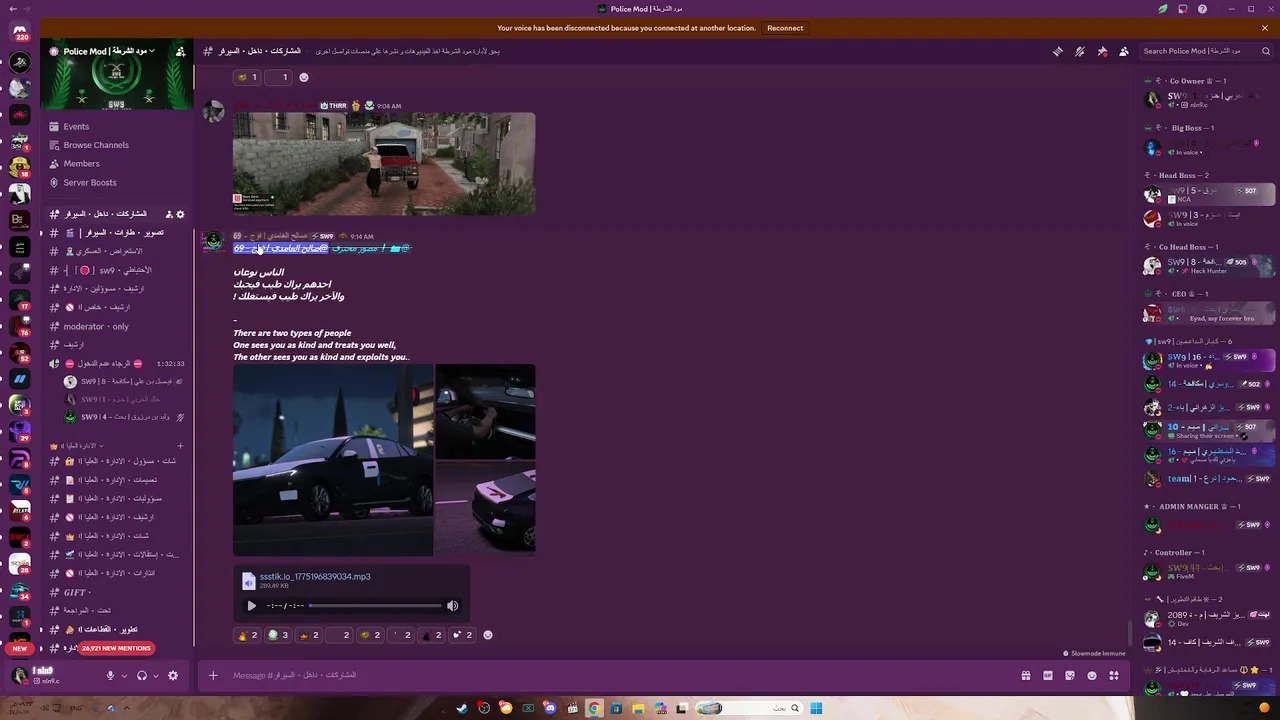Toggle the member list icon
The width and height of the screenshot is (1280, 720).
coord(1124,51)
